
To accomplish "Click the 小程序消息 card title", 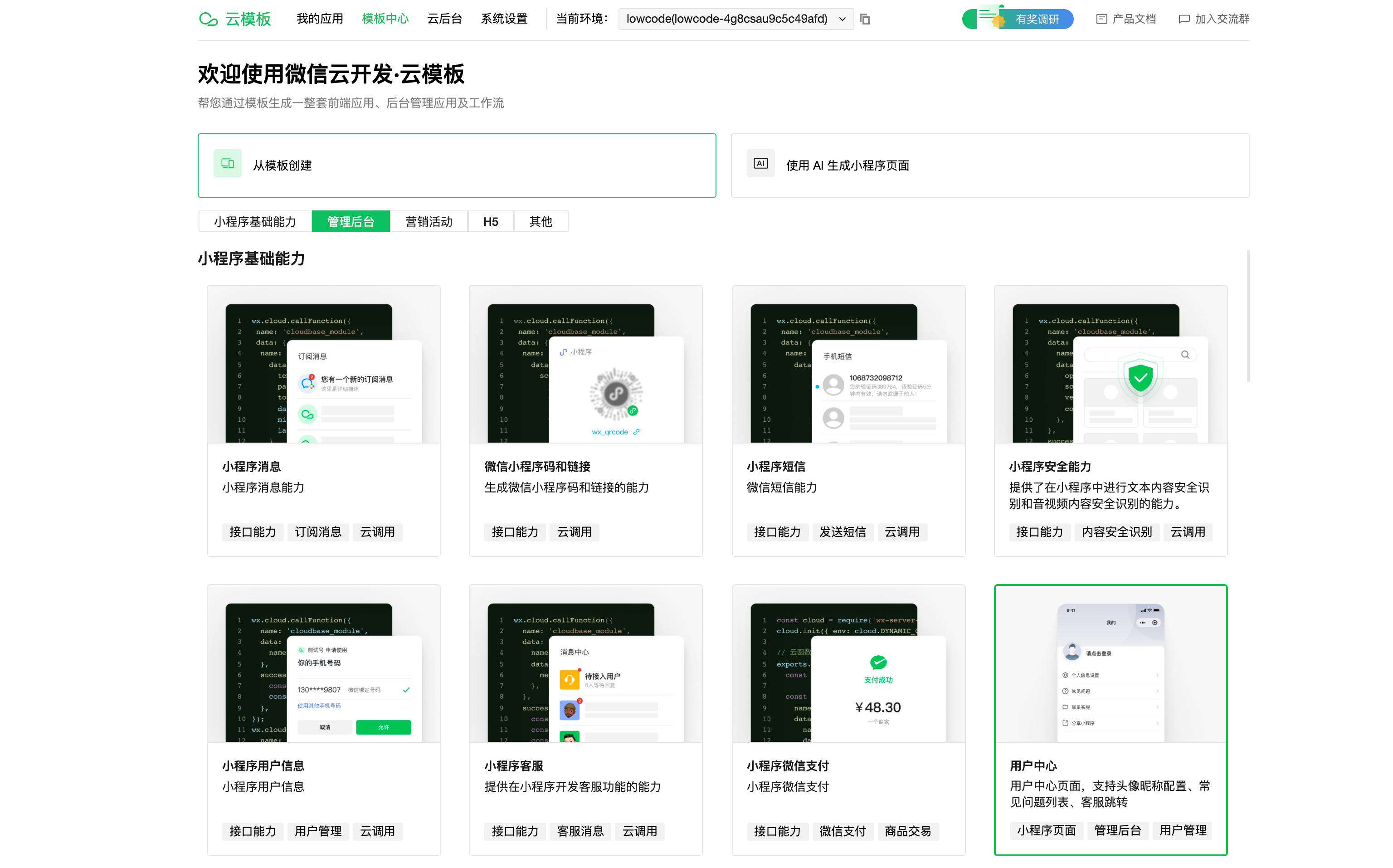I will 251,467.
